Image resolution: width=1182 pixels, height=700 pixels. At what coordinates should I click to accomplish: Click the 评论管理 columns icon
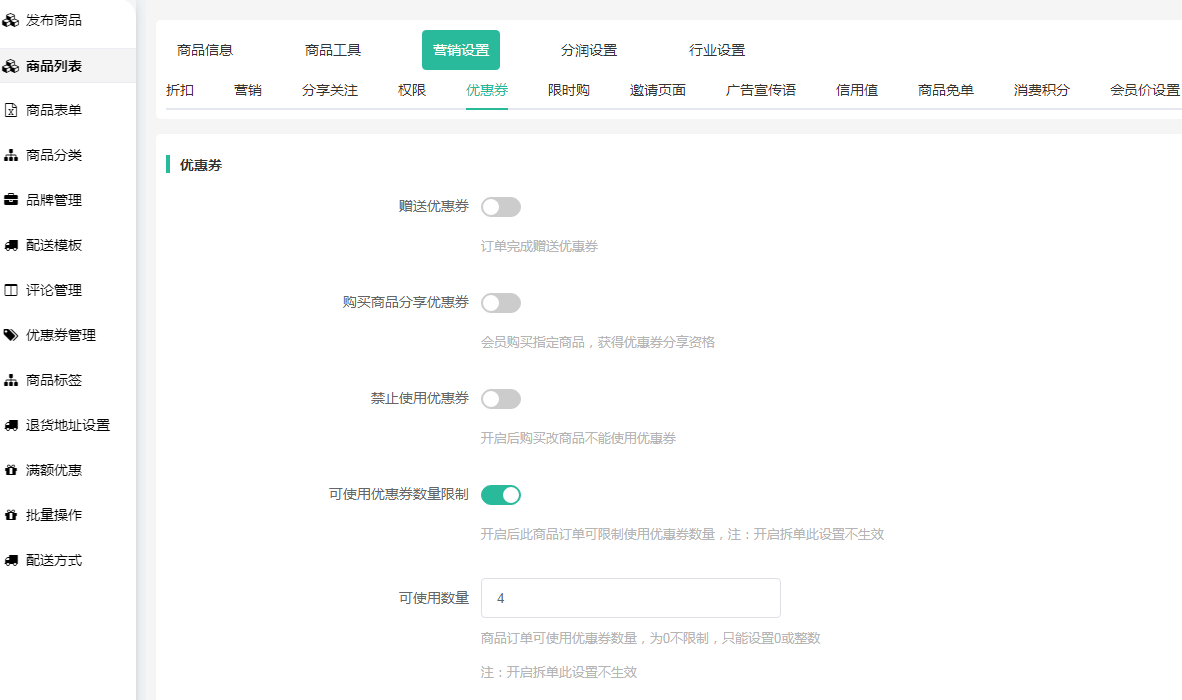point(11,290)
